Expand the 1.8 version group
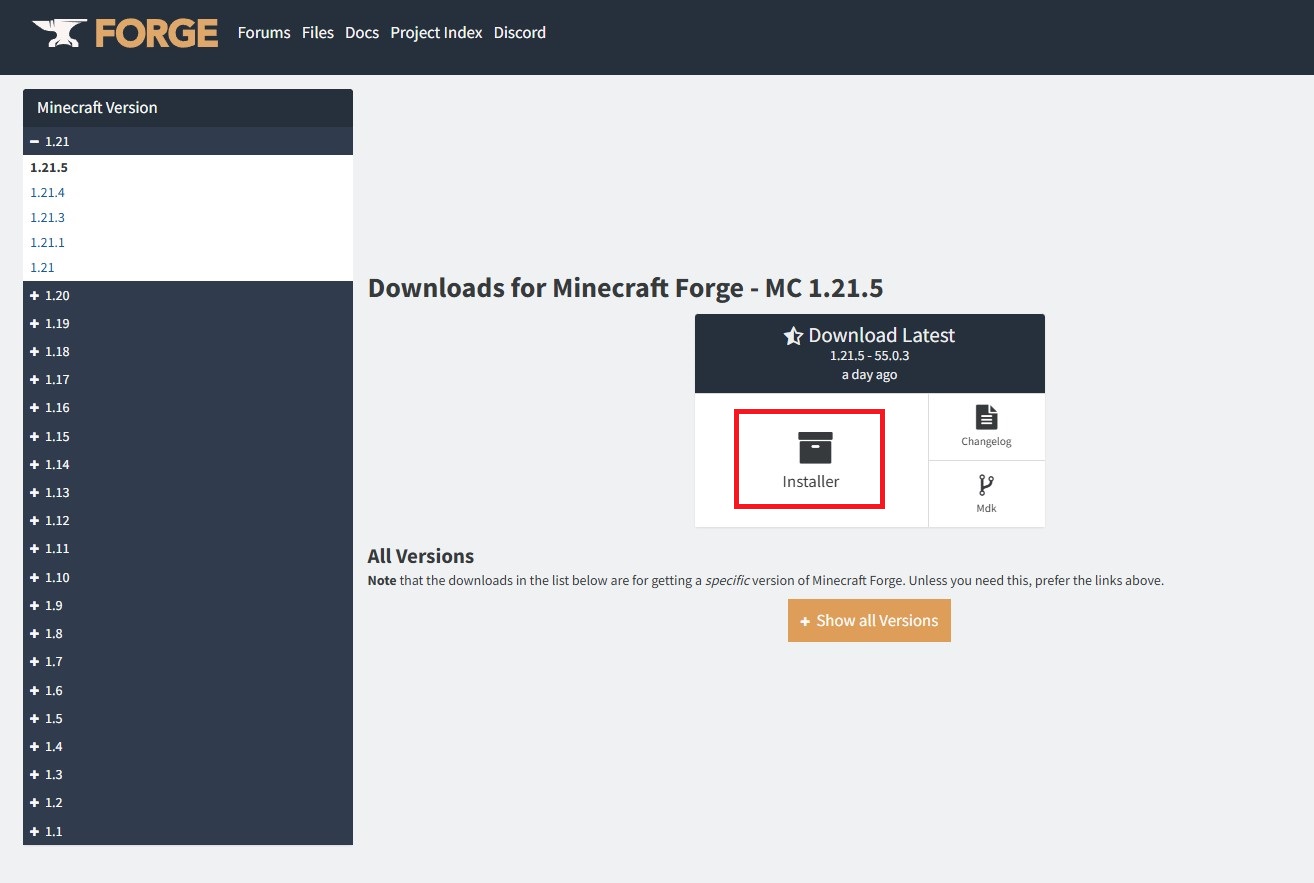 (188, 633)
